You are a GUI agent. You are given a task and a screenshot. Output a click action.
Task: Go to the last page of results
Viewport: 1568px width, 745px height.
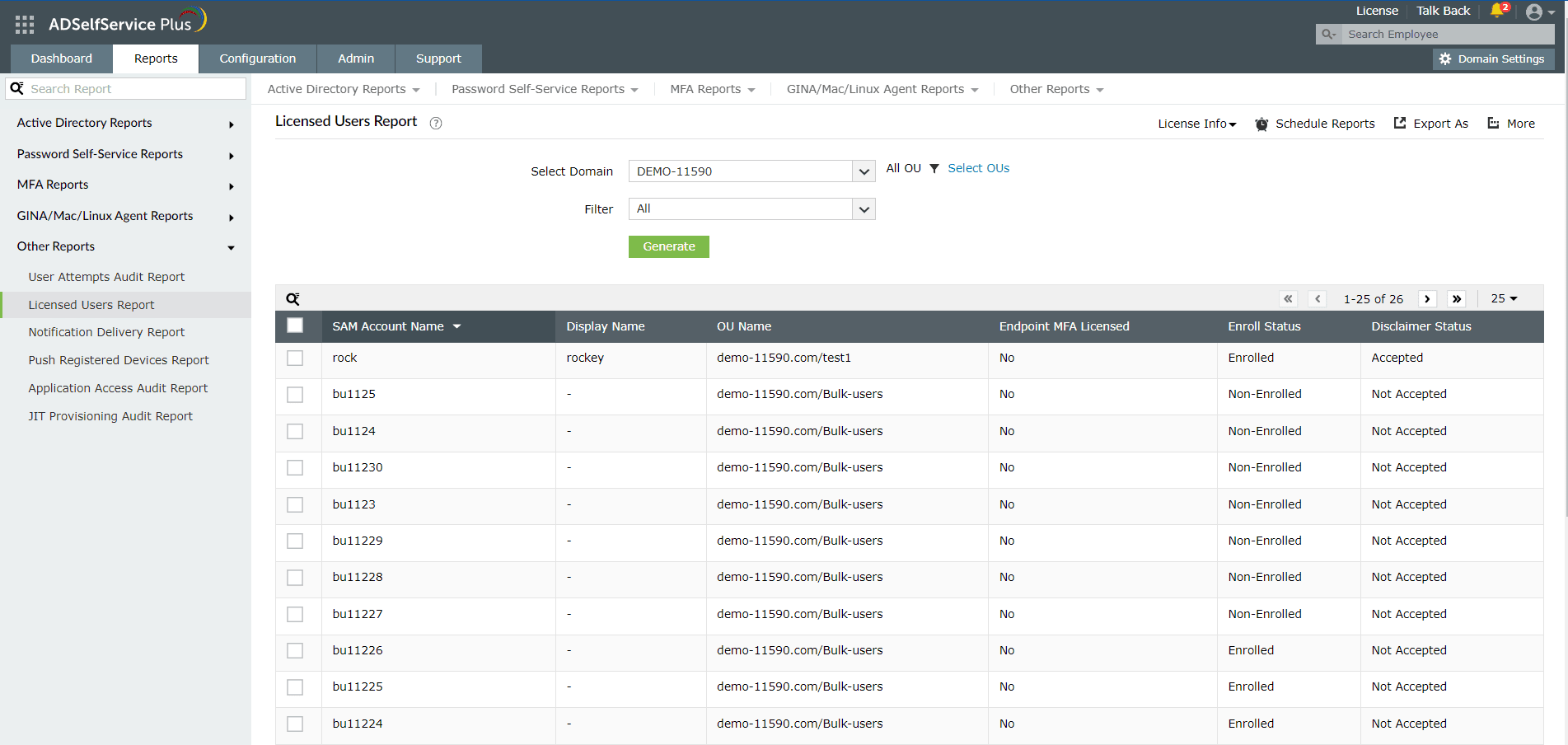pyautogui.click(x=1458, y=299)
